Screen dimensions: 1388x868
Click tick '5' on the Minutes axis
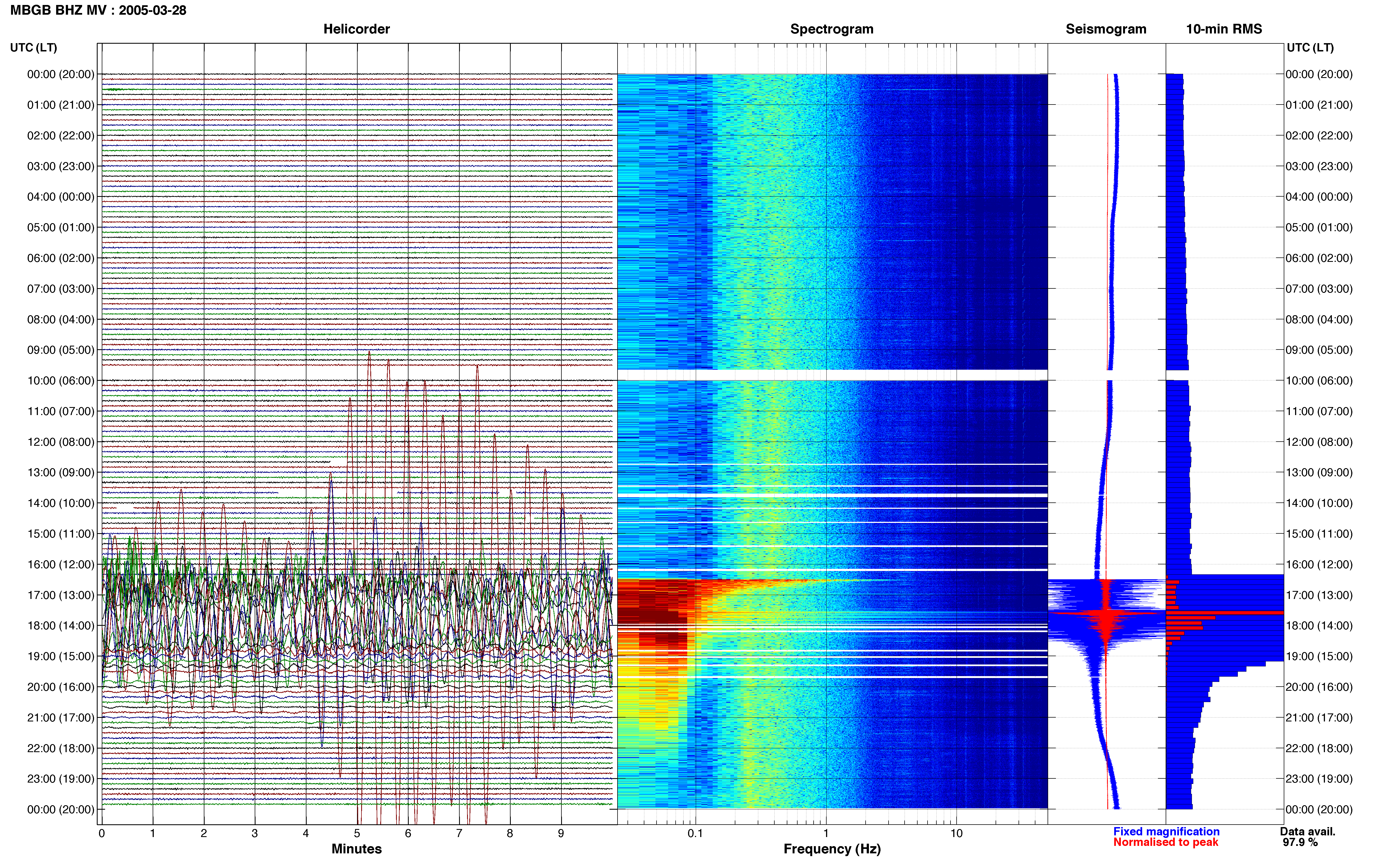tap(357, 833)
